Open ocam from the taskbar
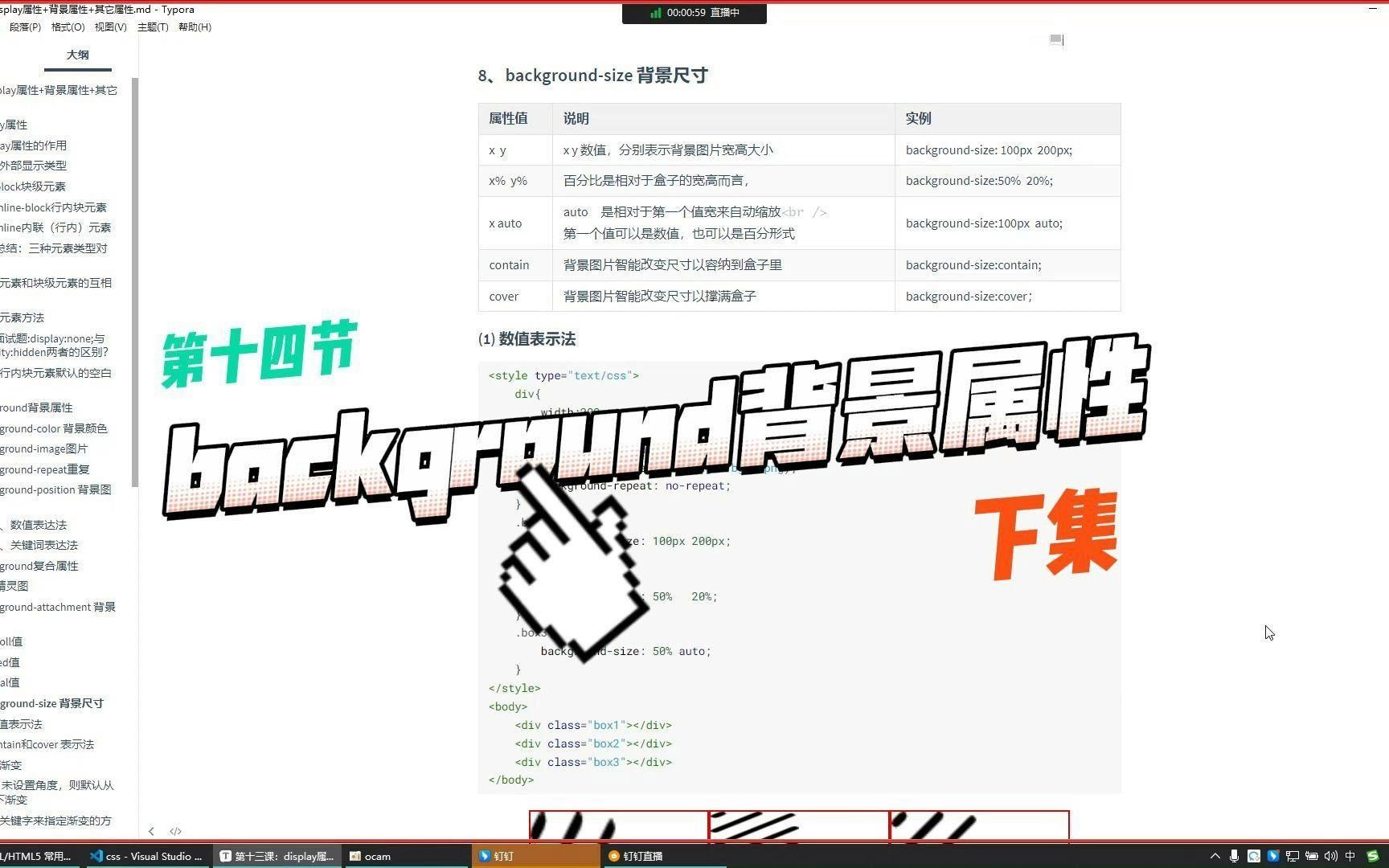The height and width of the screenshot is (868, 1389). 407,856
